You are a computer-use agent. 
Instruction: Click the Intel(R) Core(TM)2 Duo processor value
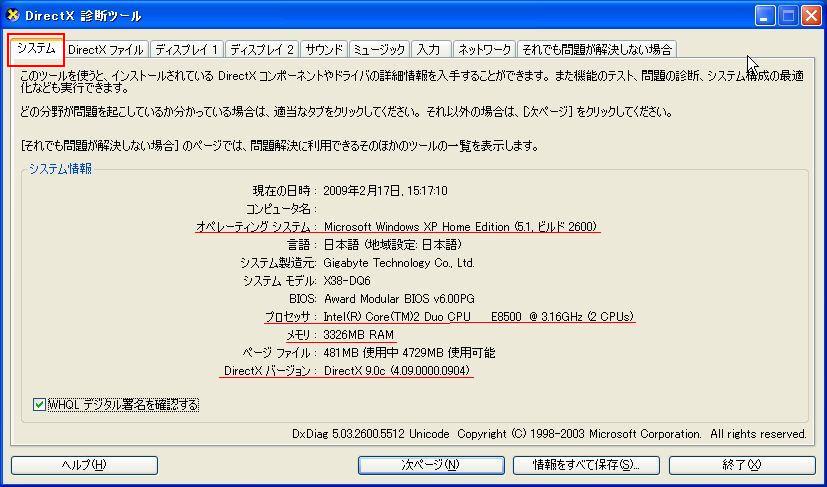(x=478, y=317)
